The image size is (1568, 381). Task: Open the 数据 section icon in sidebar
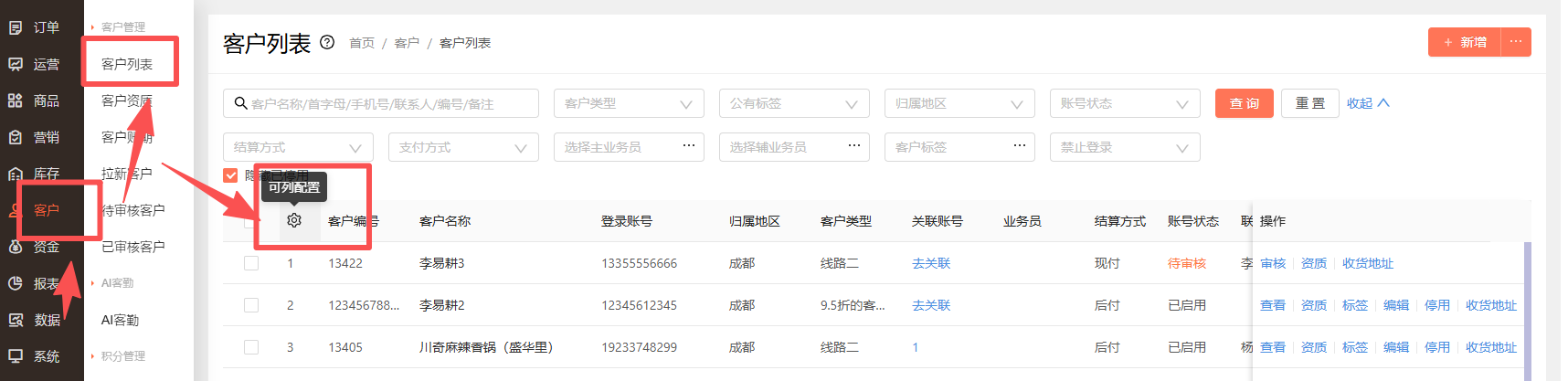pos(16,320)
